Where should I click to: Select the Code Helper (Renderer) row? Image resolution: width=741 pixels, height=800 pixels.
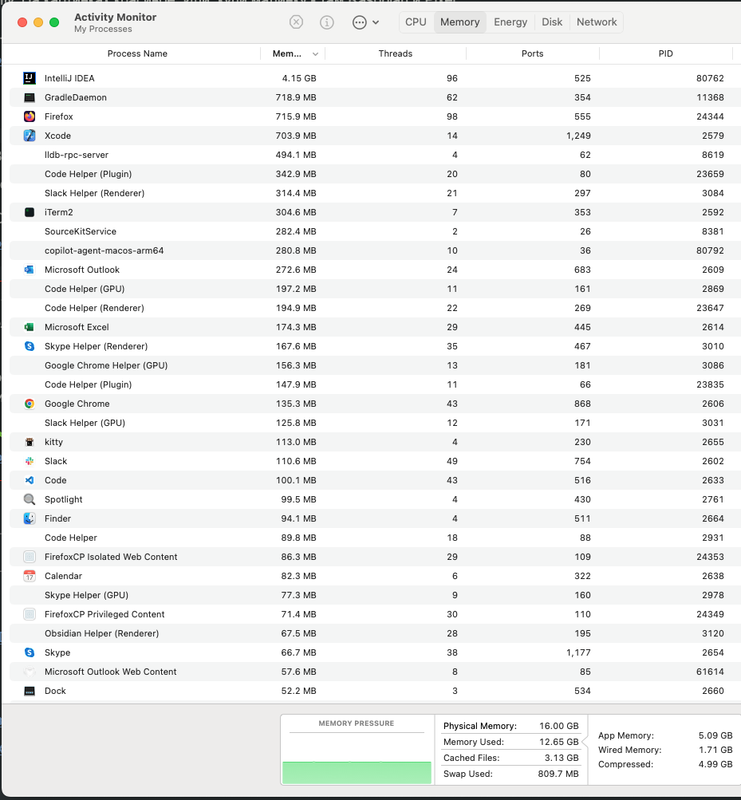tap(375, 308)
